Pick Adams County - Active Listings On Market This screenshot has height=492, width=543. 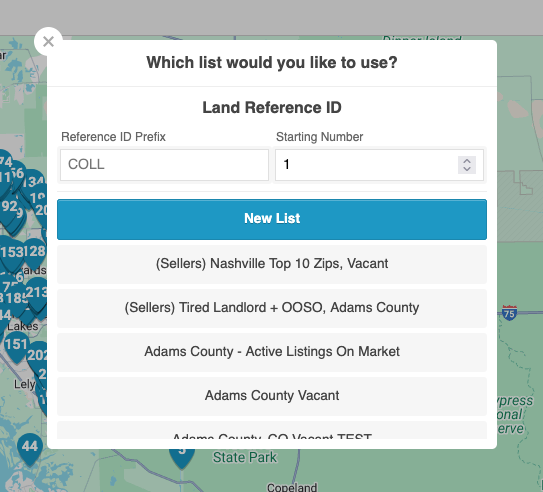pyautogui.click(x=272, y=352)
